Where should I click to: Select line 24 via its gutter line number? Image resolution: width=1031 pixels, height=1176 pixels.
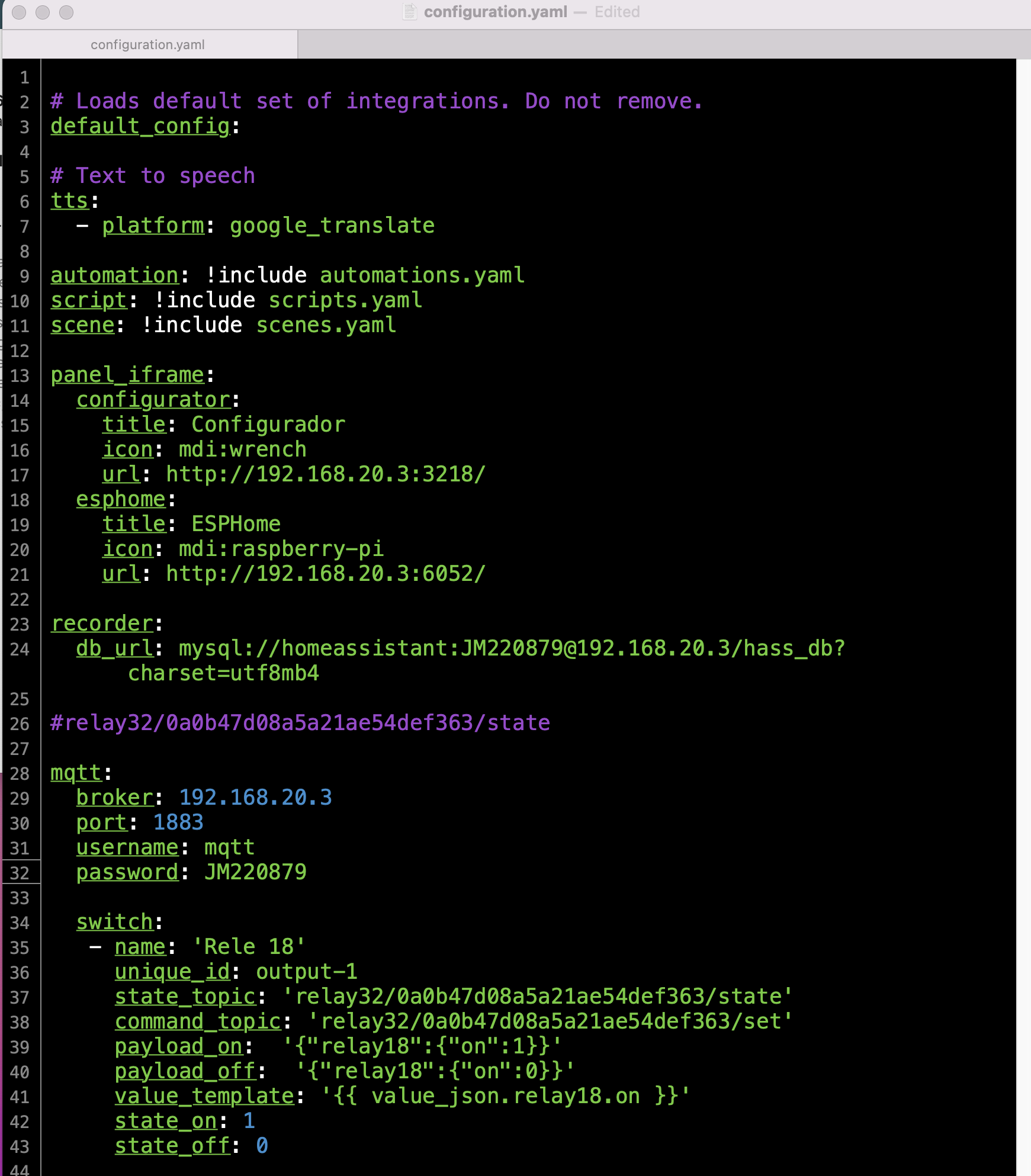coord(20,650)
